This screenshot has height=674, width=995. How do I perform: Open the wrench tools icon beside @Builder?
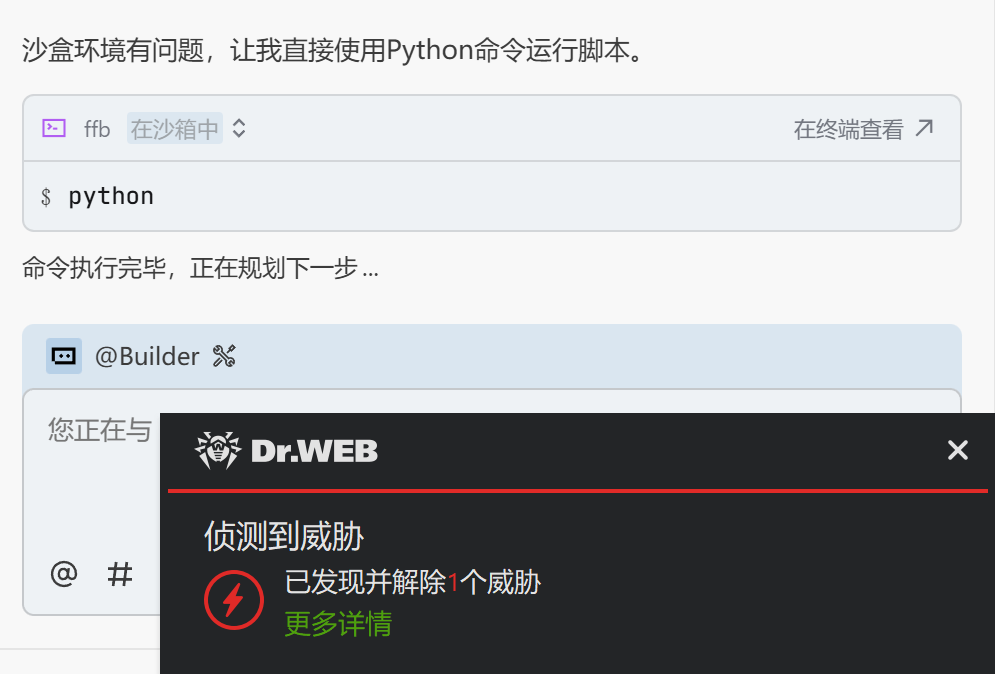[224, 356]
